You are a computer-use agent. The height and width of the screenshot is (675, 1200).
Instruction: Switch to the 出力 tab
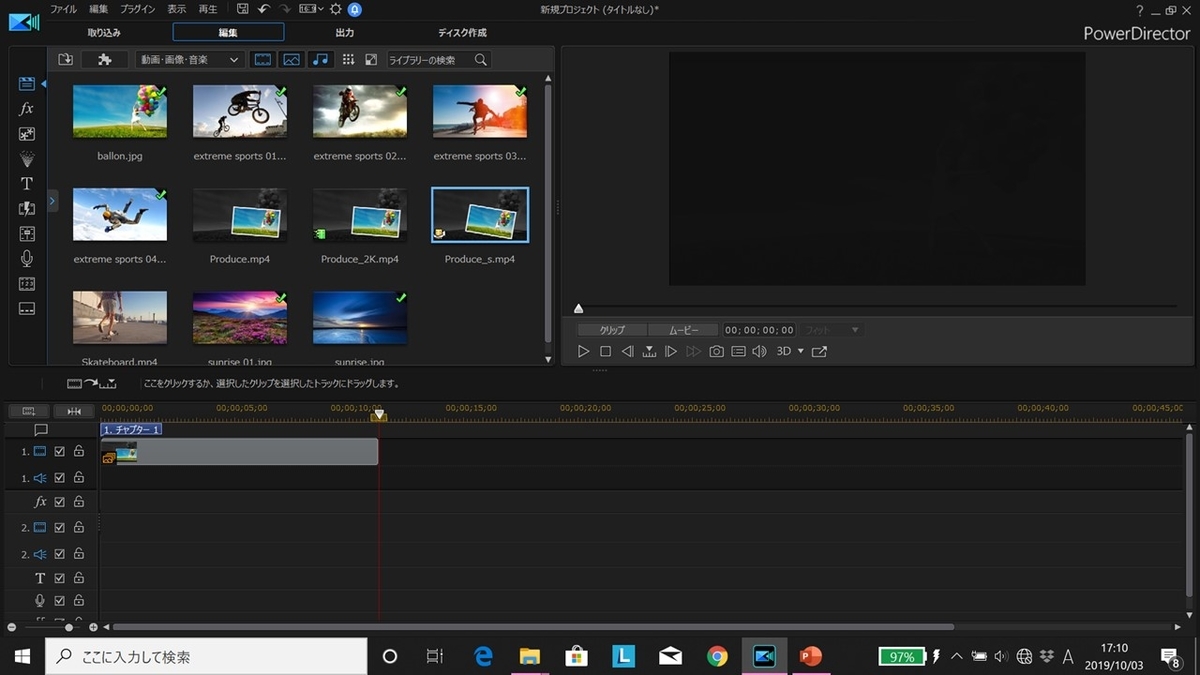[x=344, y=33]
